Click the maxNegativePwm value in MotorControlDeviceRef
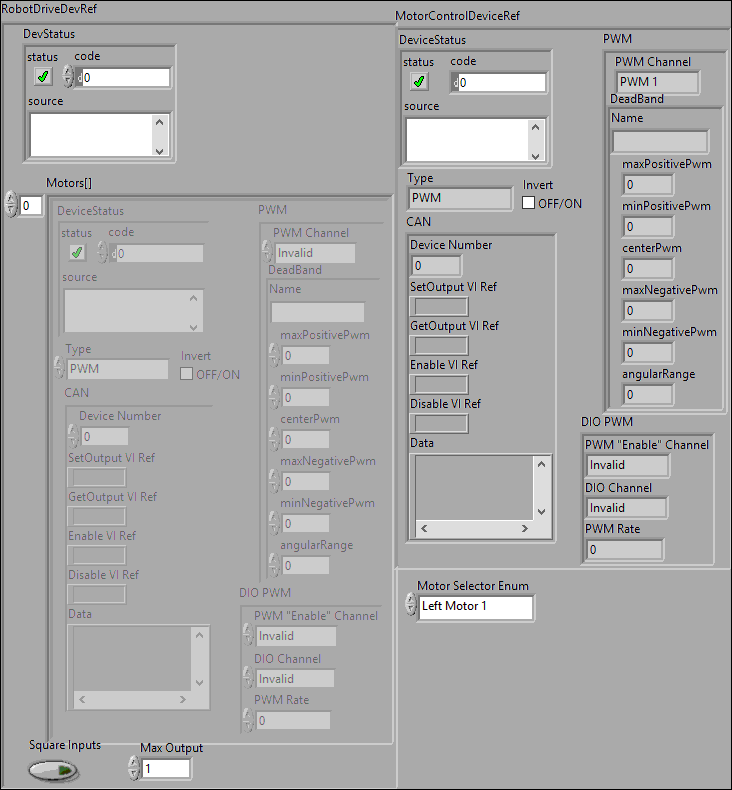Image resolution: width=732 pixels, height=790 pixels. [x=648, y=311]
